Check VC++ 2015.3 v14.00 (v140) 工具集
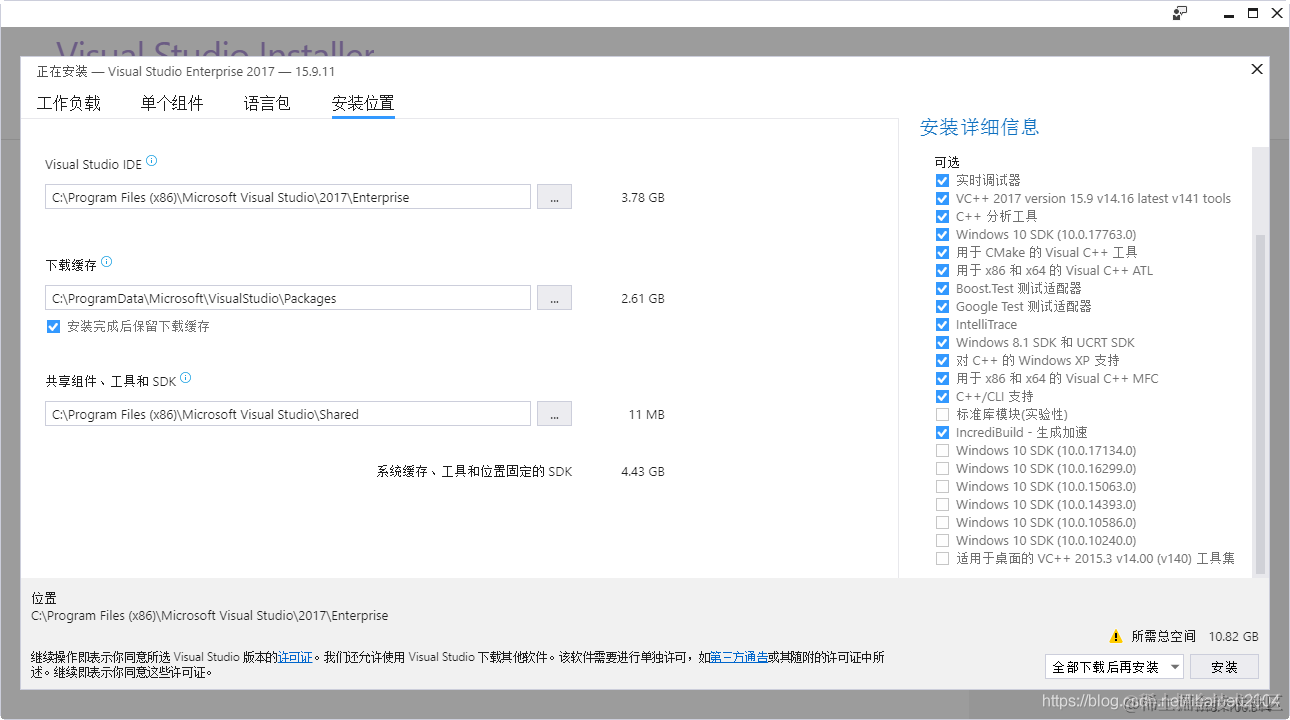 coord(942,558)
